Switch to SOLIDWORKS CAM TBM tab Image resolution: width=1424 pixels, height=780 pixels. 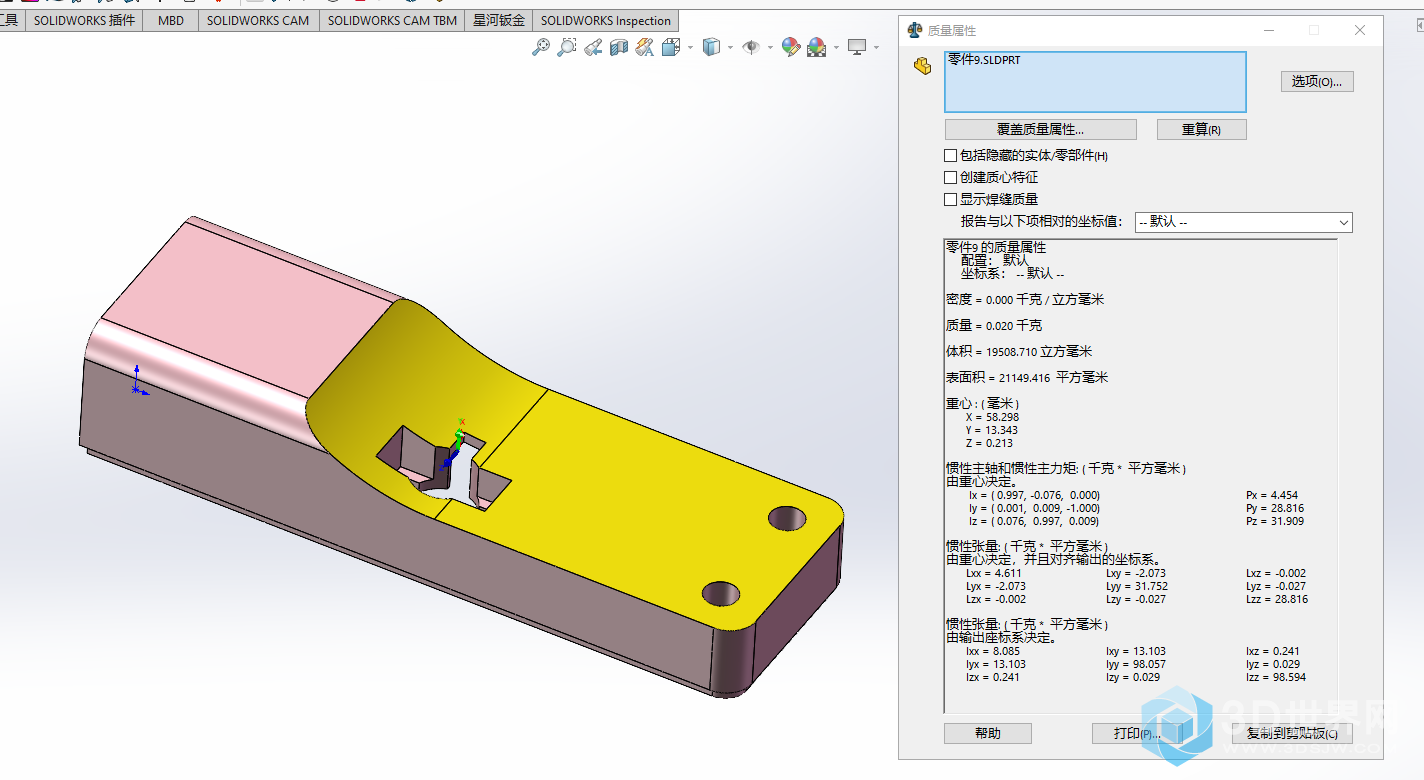tap(392, 20)
